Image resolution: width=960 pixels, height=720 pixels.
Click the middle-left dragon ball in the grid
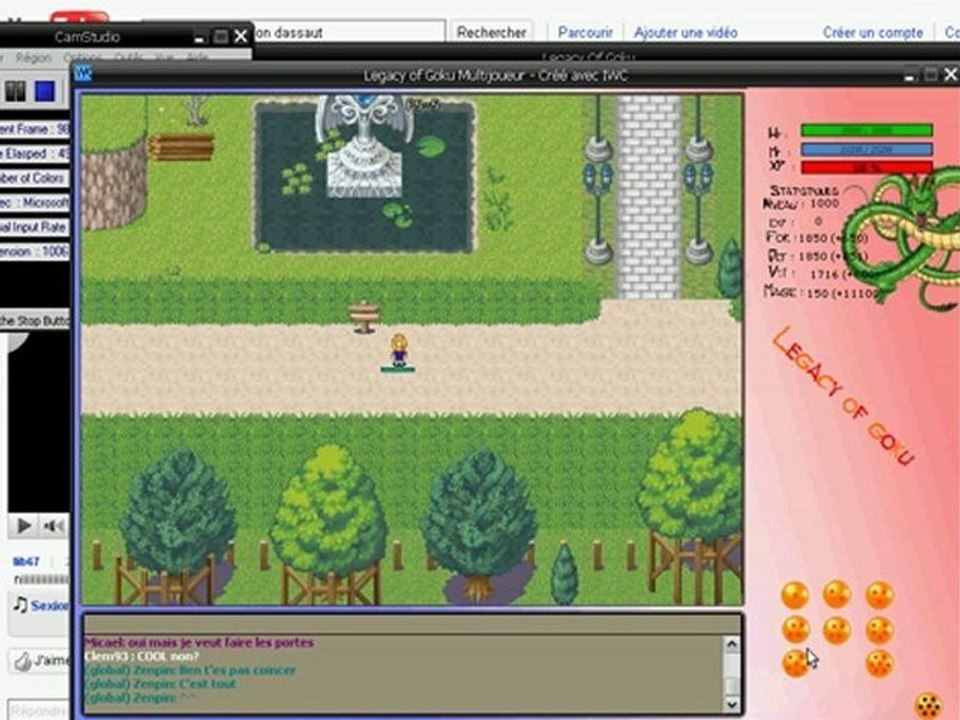coord(796,629)
